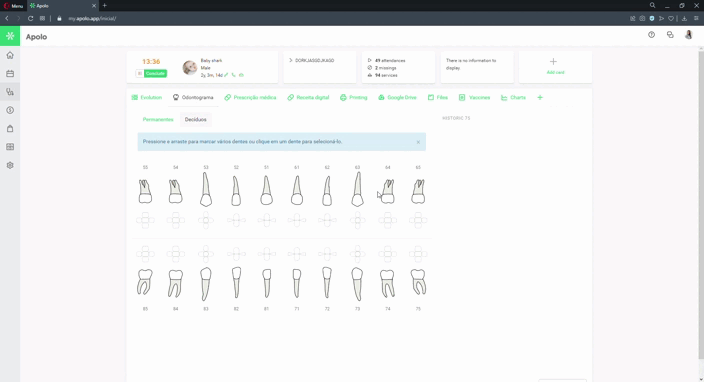Reload the page in the browser
The width and height of the screenshot is (704, 382).
[31, 18]
